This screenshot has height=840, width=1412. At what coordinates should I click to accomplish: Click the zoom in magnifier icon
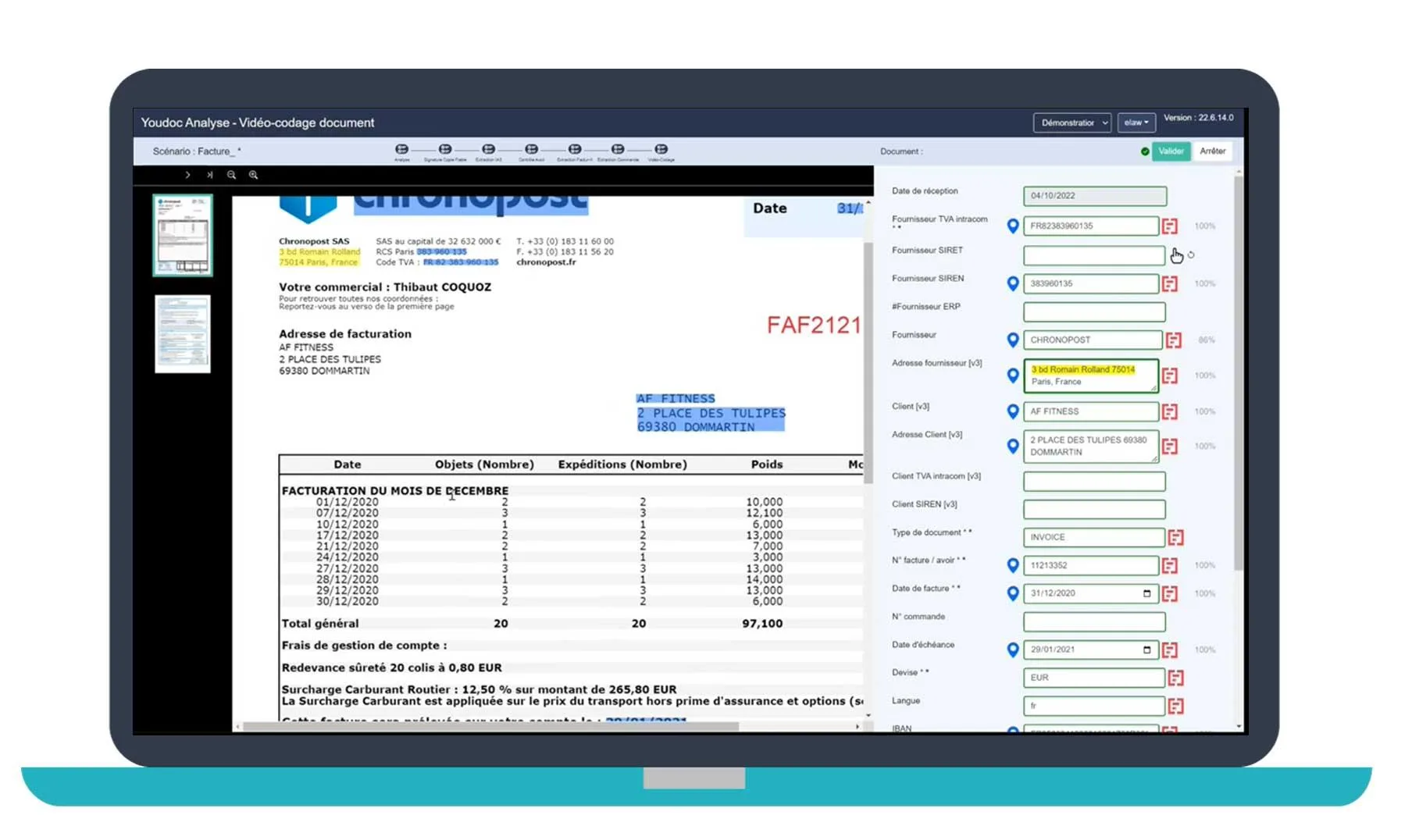click(x=253, y=175)
